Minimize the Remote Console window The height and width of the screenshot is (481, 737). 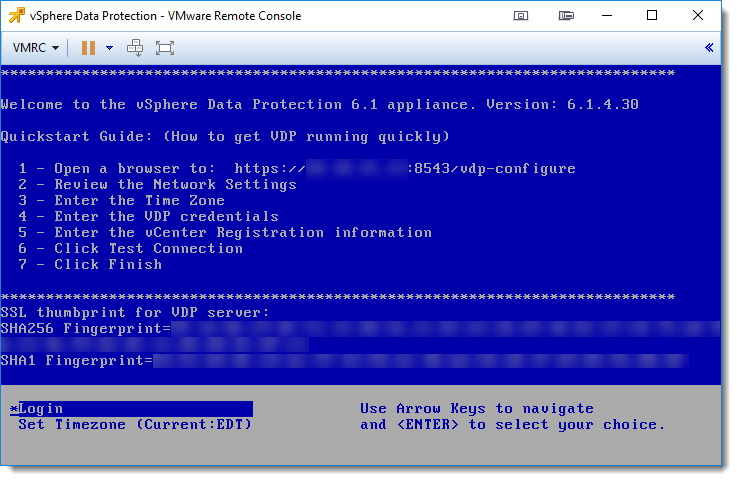607,16
